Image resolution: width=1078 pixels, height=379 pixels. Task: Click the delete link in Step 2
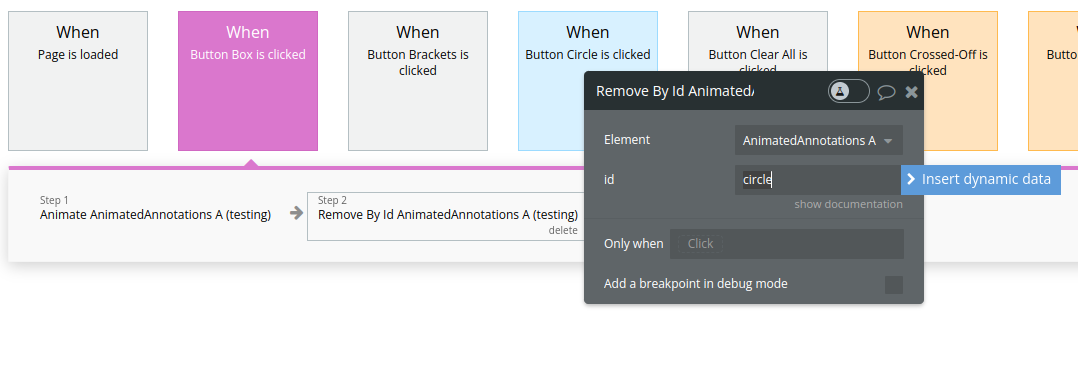[562, 230]
